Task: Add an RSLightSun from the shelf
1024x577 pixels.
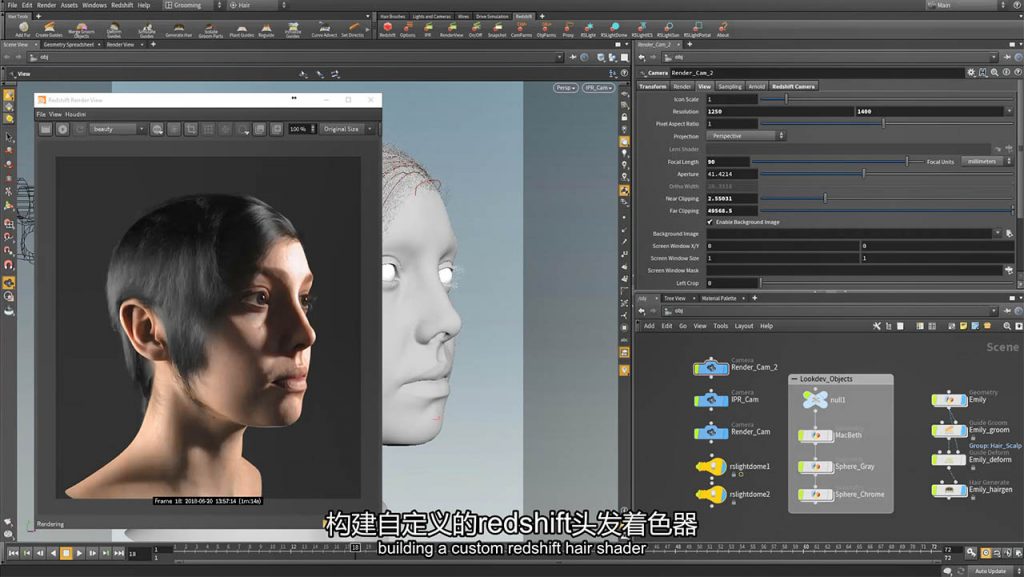Action: (x=668, y=29)
